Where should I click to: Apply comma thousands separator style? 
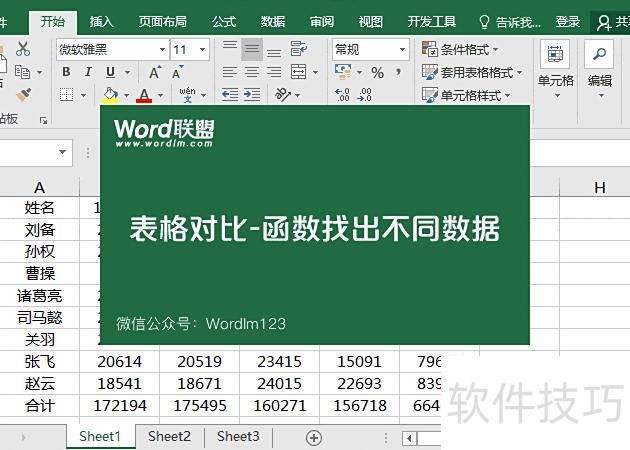pyautogui.click(x=398, y=72)
